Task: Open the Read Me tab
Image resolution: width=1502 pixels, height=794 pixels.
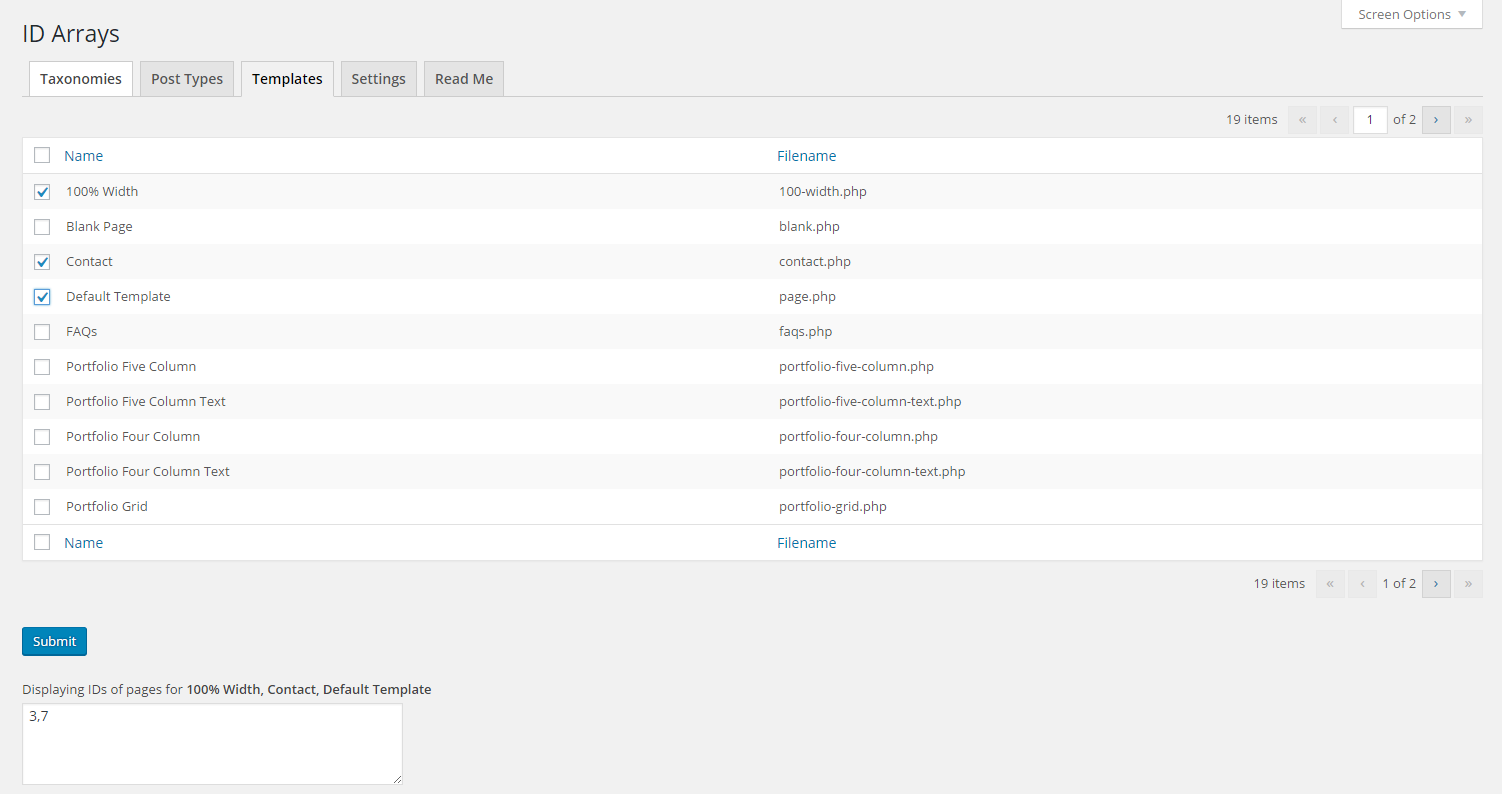Action: [x=464, y=79]
